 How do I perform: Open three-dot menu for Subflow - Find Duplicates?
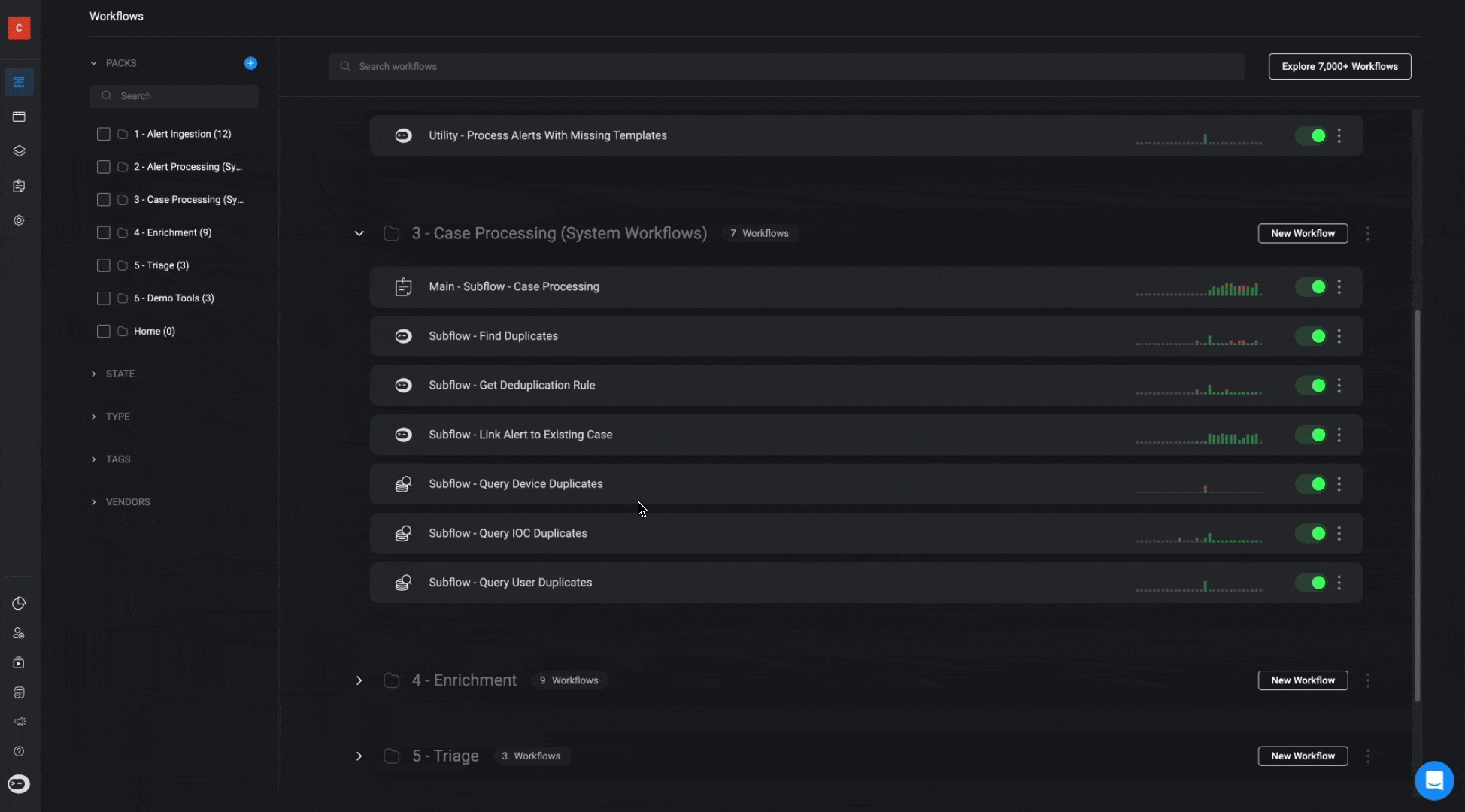tap(1339, 336)
